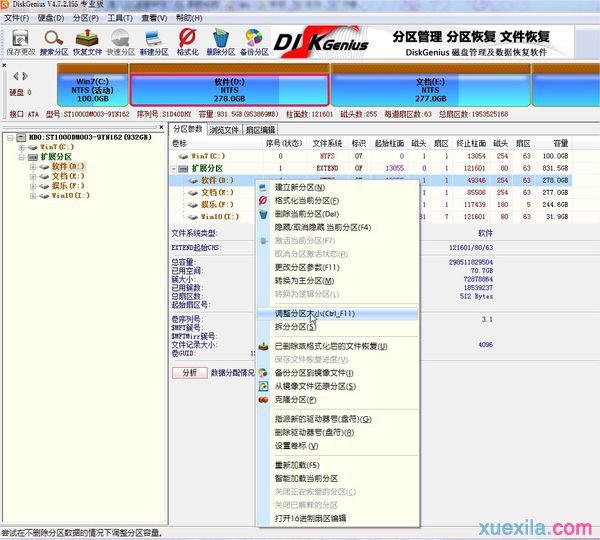This screenshot has width=600, height=540.
Task: Click the 保存更改 save changes toolbar icon
Action: point(21,42)
